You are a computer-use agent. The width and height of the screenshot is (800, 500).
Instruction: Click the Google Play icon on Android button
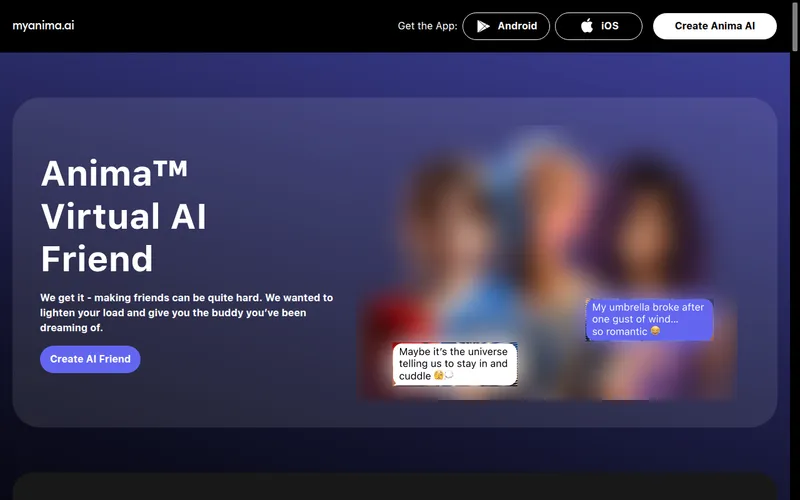click(483, 26)
